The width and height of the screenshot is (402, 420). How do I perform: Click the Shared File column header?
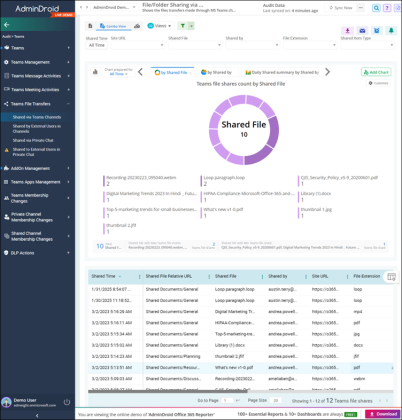pos(226,276)
